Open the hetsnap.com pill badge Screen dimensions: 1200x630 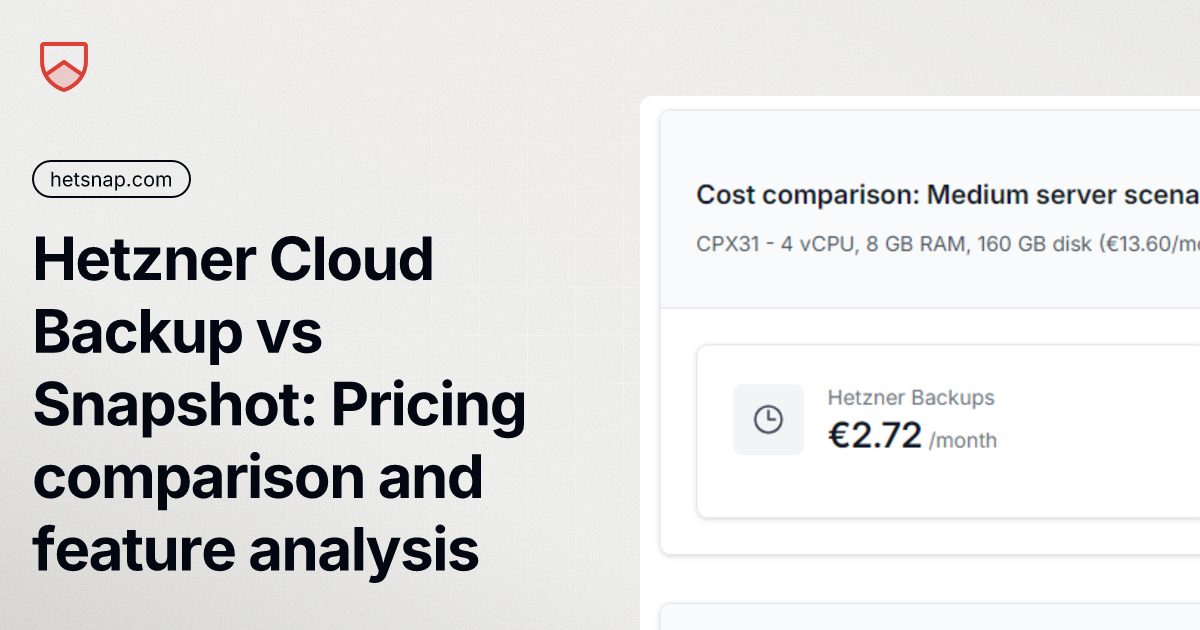click(x=111, y=179)
